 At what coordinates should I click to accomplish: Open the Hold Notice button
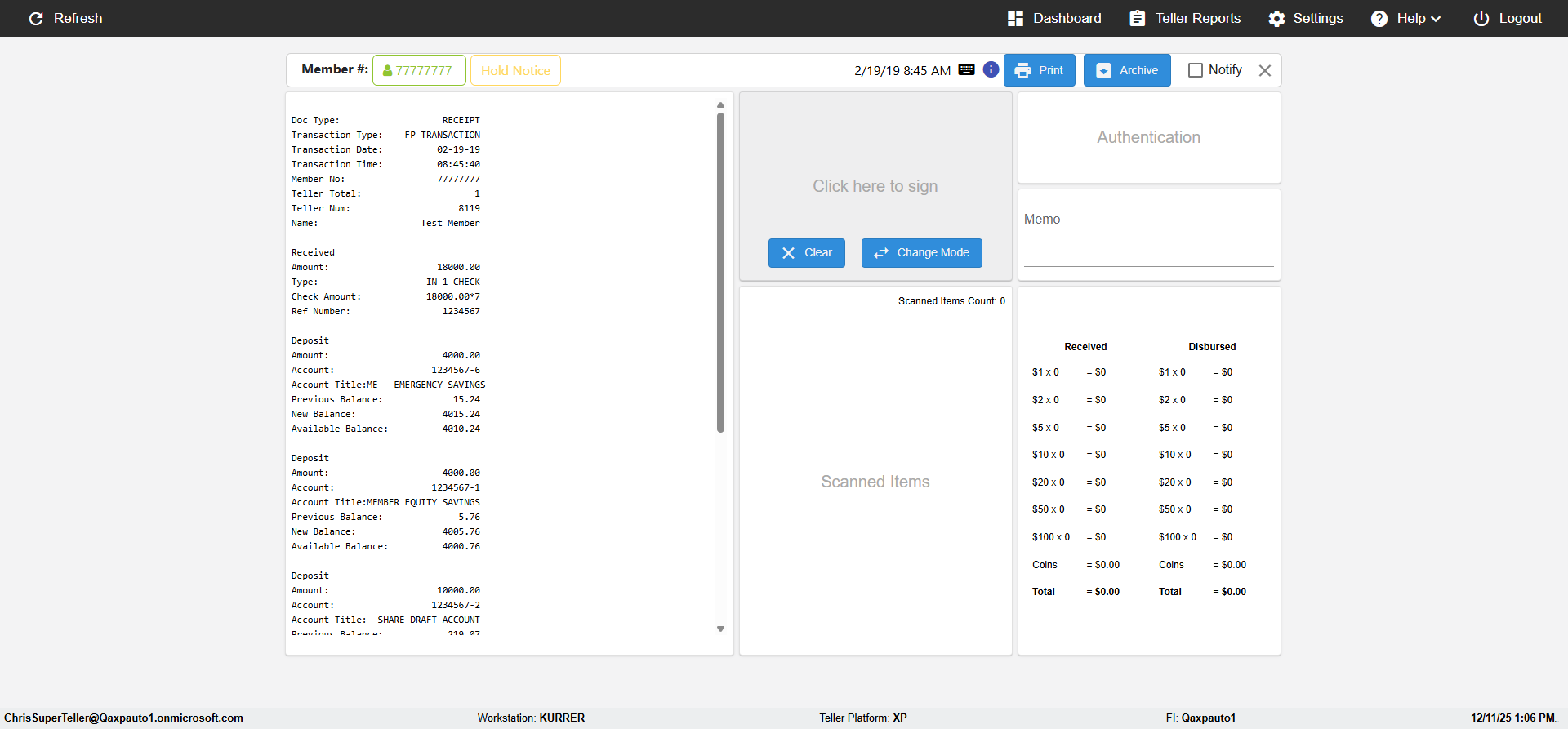tap(515, 70)
